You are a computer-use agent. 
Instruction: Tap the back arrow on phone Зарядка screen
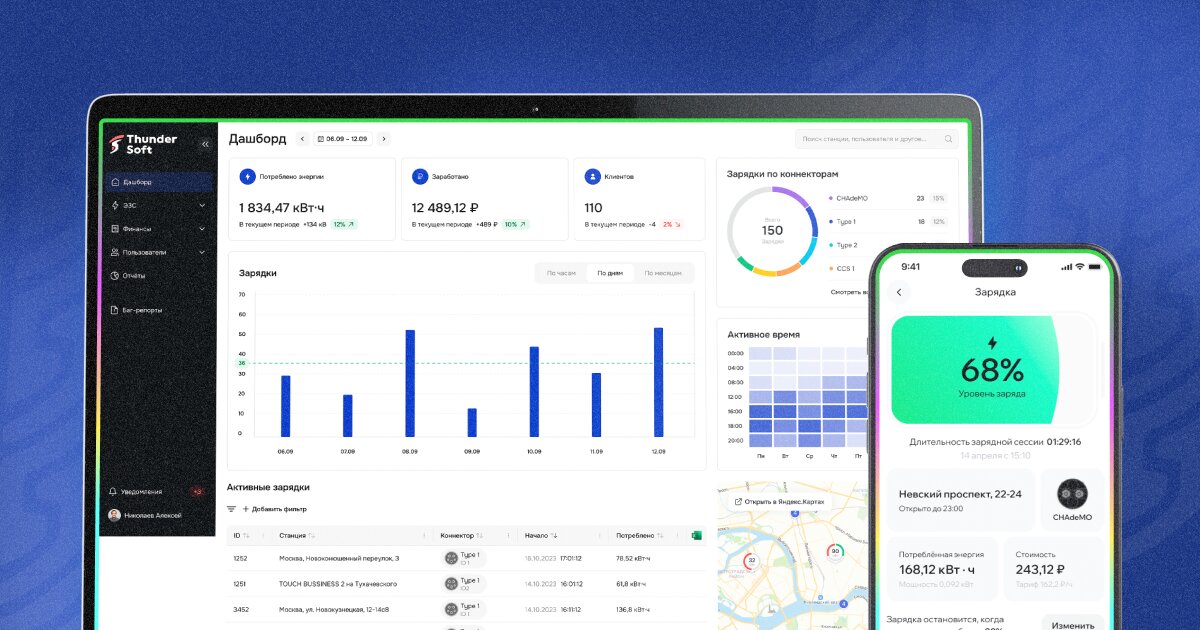click(899, 292)
